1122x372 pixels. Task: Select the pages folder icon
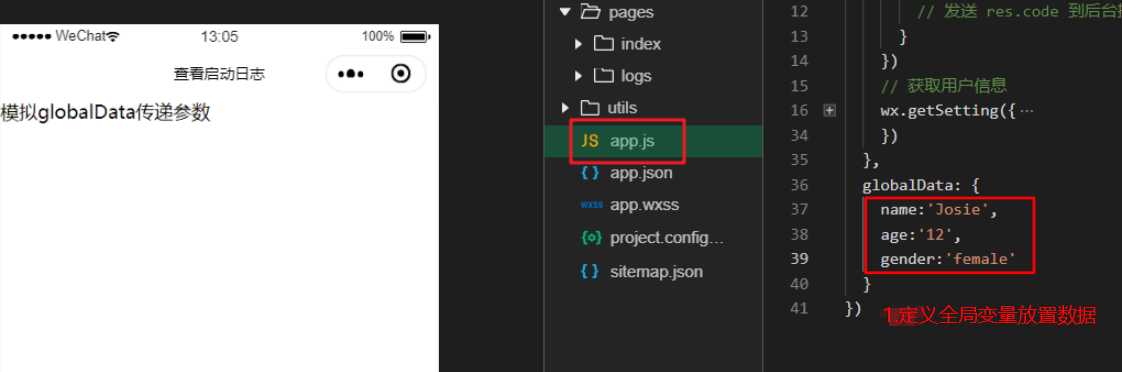click(x=590, y=11)
